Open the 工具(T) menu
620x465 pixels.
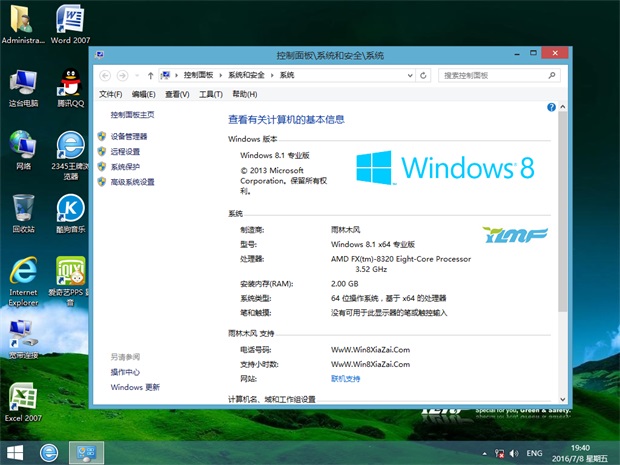click(x=210, y=94)
